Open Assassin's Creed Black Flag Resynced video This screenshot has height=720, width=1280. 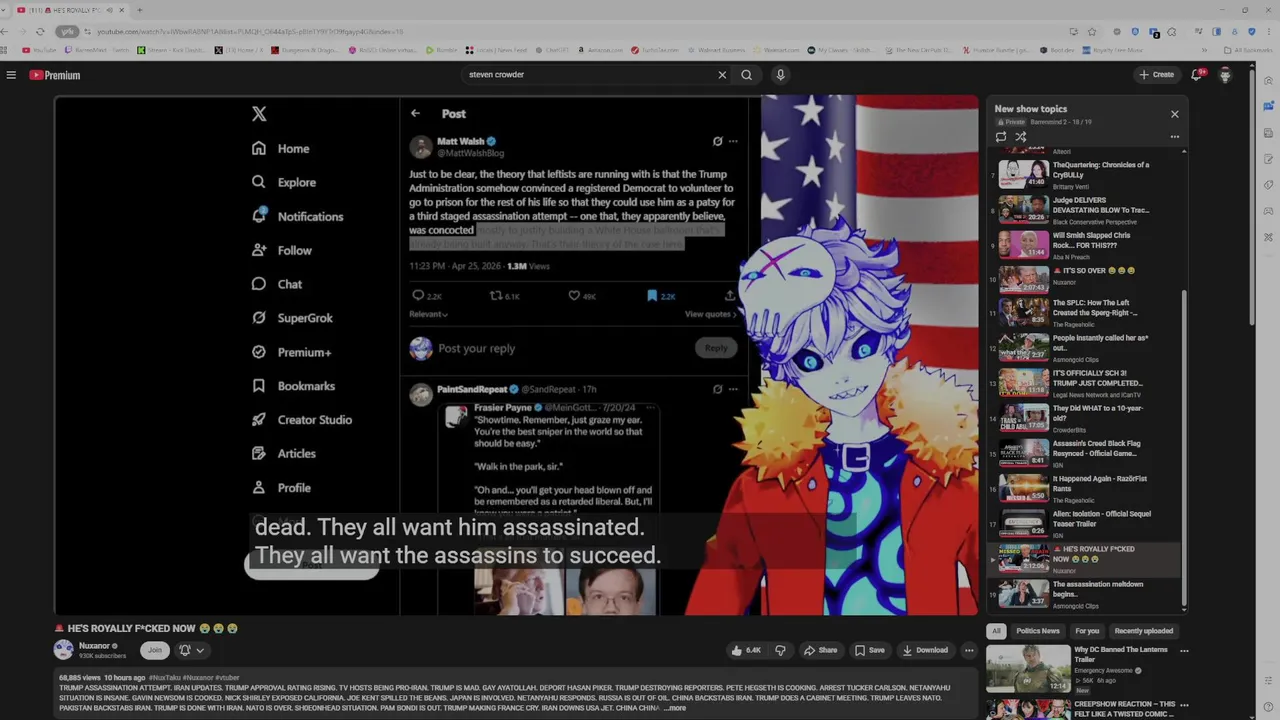coord(1086,453)
